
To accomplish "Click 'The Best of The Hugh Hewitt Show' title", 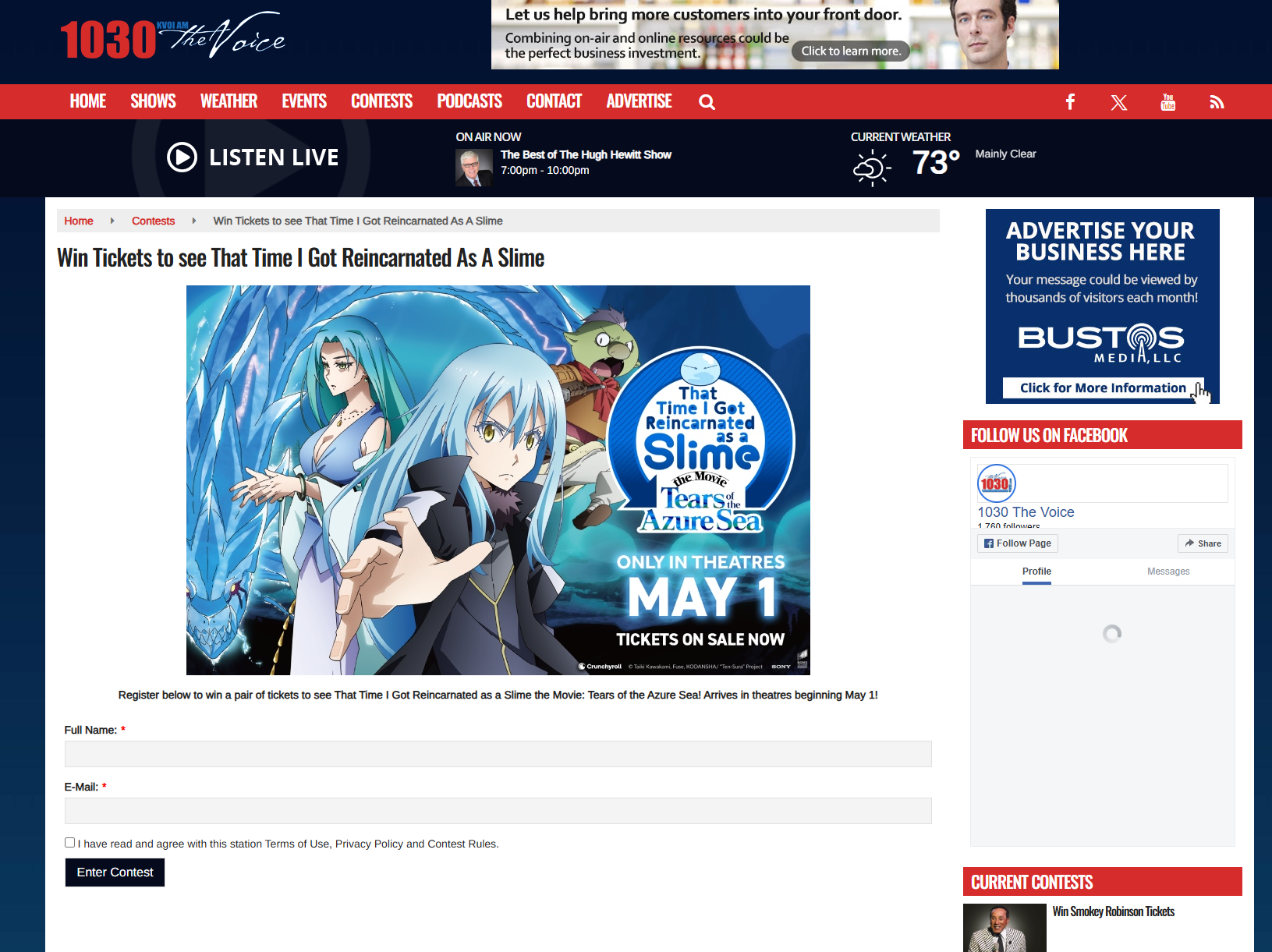I will 586,154.
